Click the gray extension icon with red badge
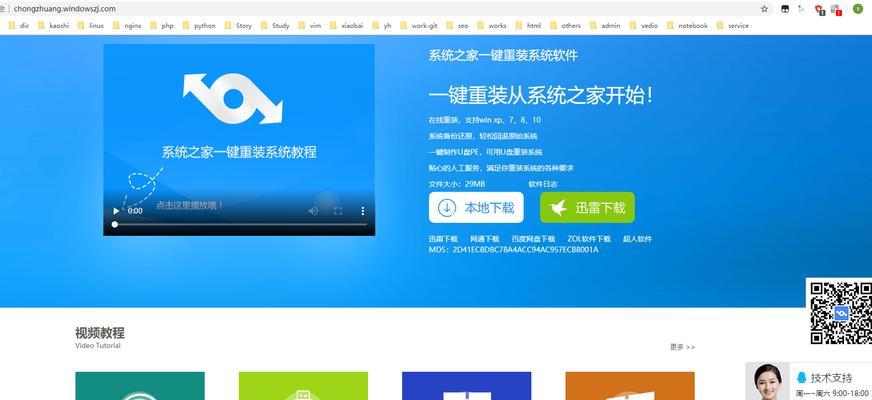 coord(835,9)
